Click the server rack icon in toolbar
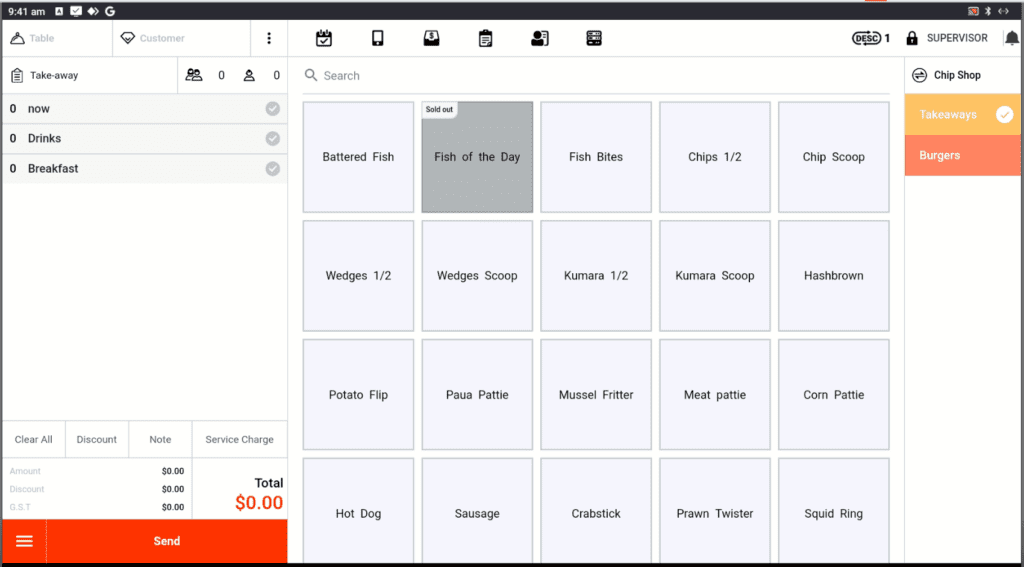 click(593, 39)
